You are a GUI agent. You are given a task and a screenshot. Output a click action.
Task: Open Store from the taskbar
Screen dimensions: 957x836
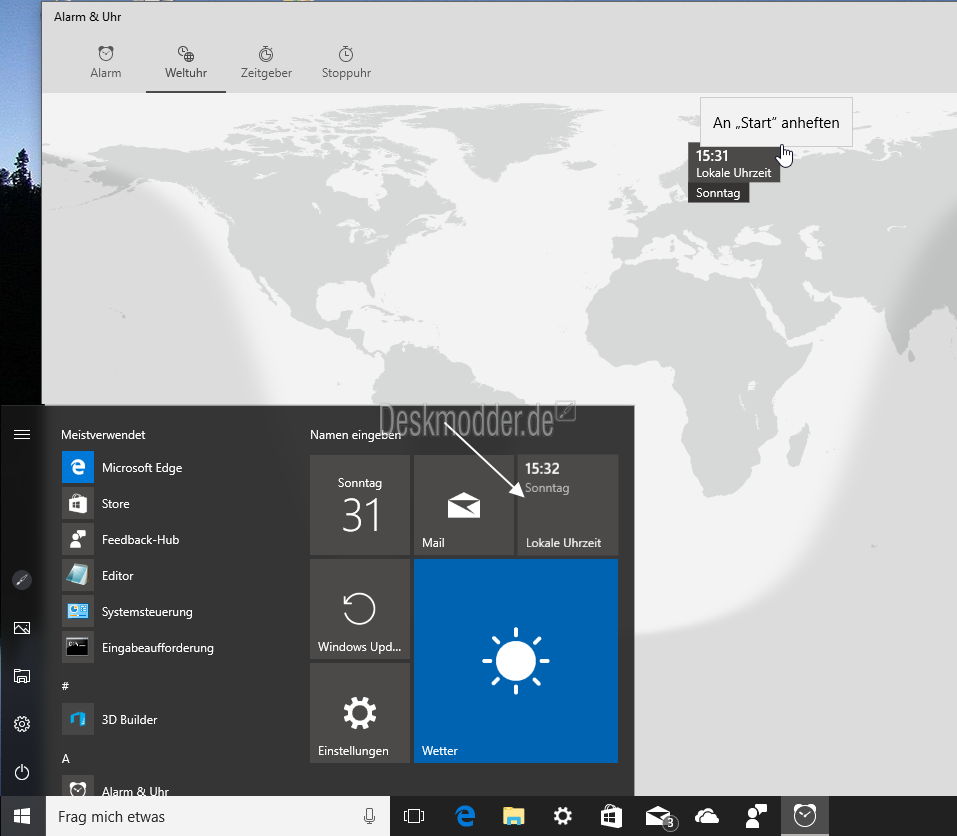coord(611,816)
